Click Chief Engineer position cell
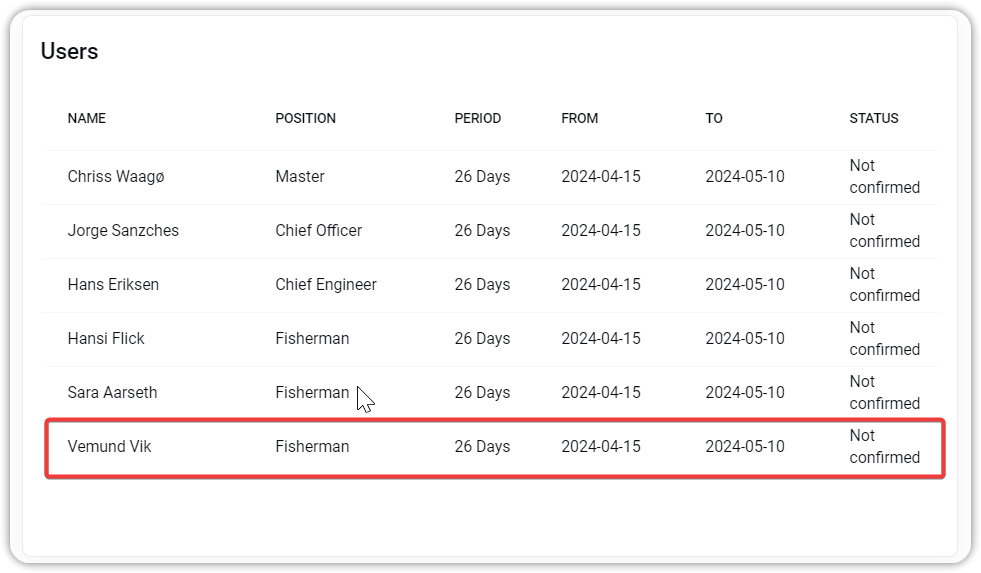The image size is (981, 573). pos(326,285)
